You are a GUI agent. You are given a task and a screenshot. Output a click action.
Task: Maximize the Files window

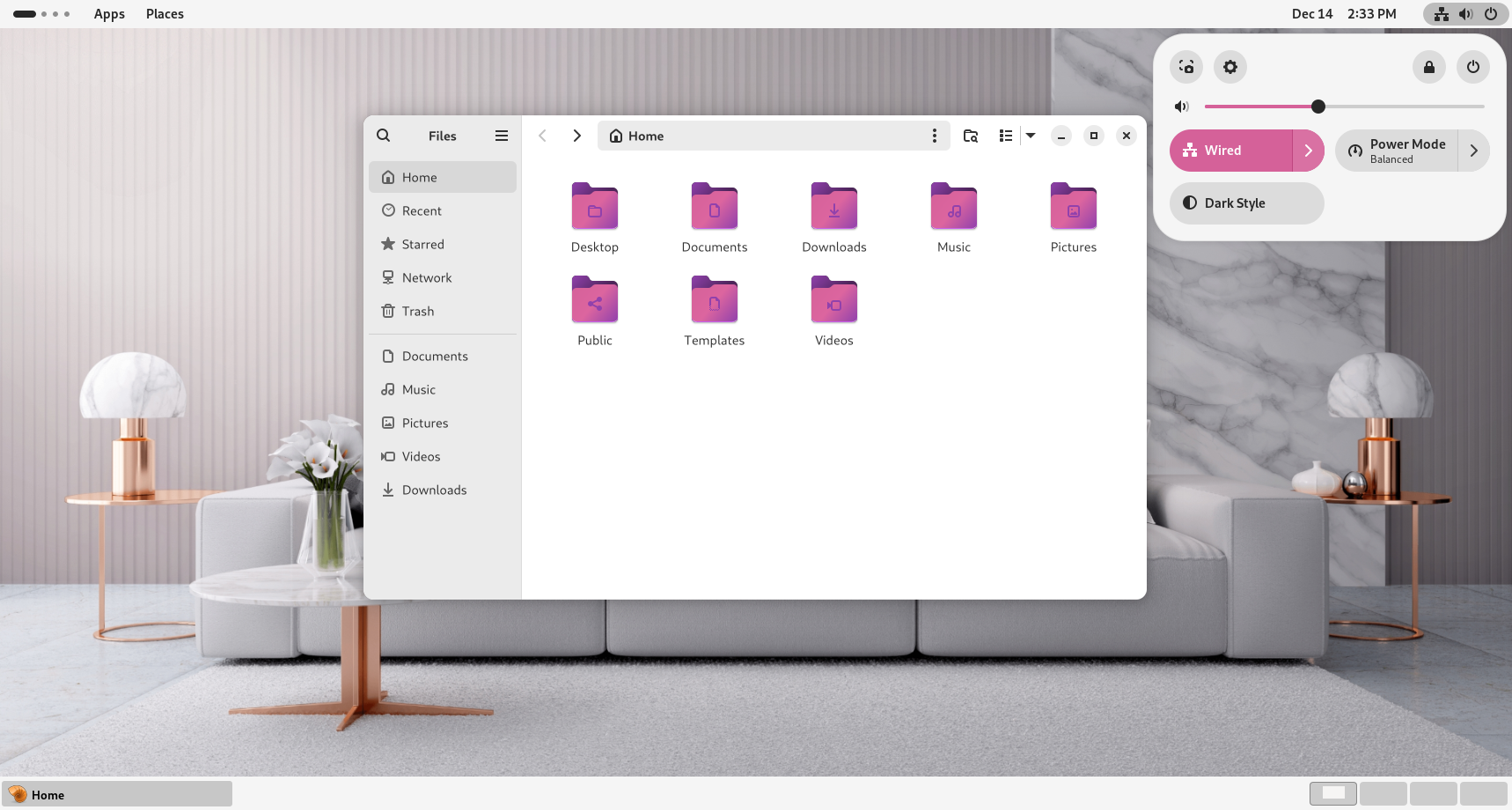[x=1094, y=136]
